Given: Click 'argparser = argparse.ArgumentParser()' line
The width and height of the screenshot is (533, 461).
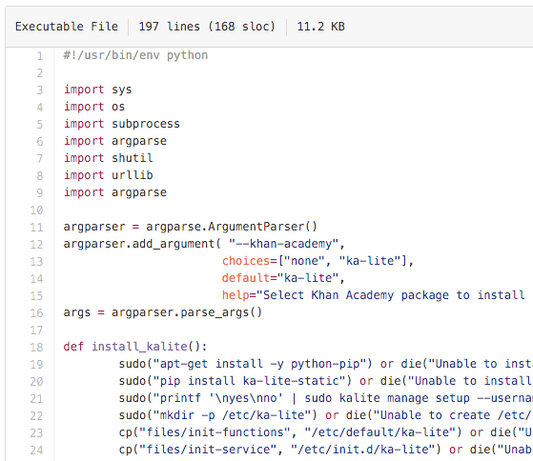Looking at the screenshot, I should pos(190,227).
